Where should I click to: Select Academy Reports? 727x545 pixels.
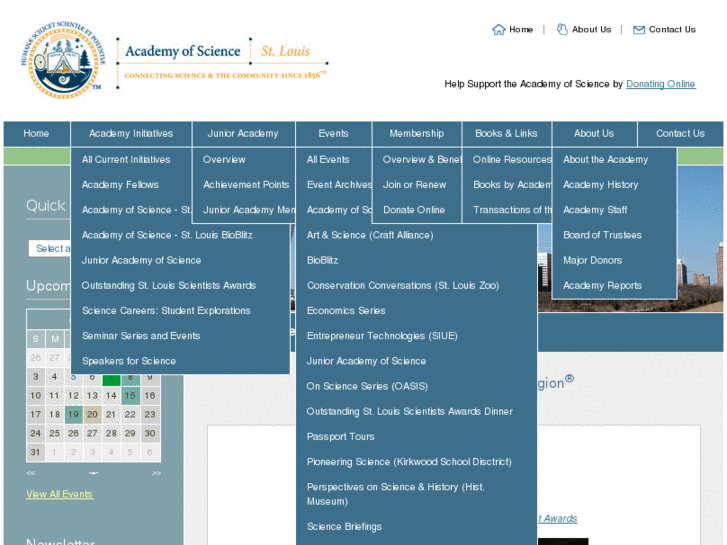point(602,285)
